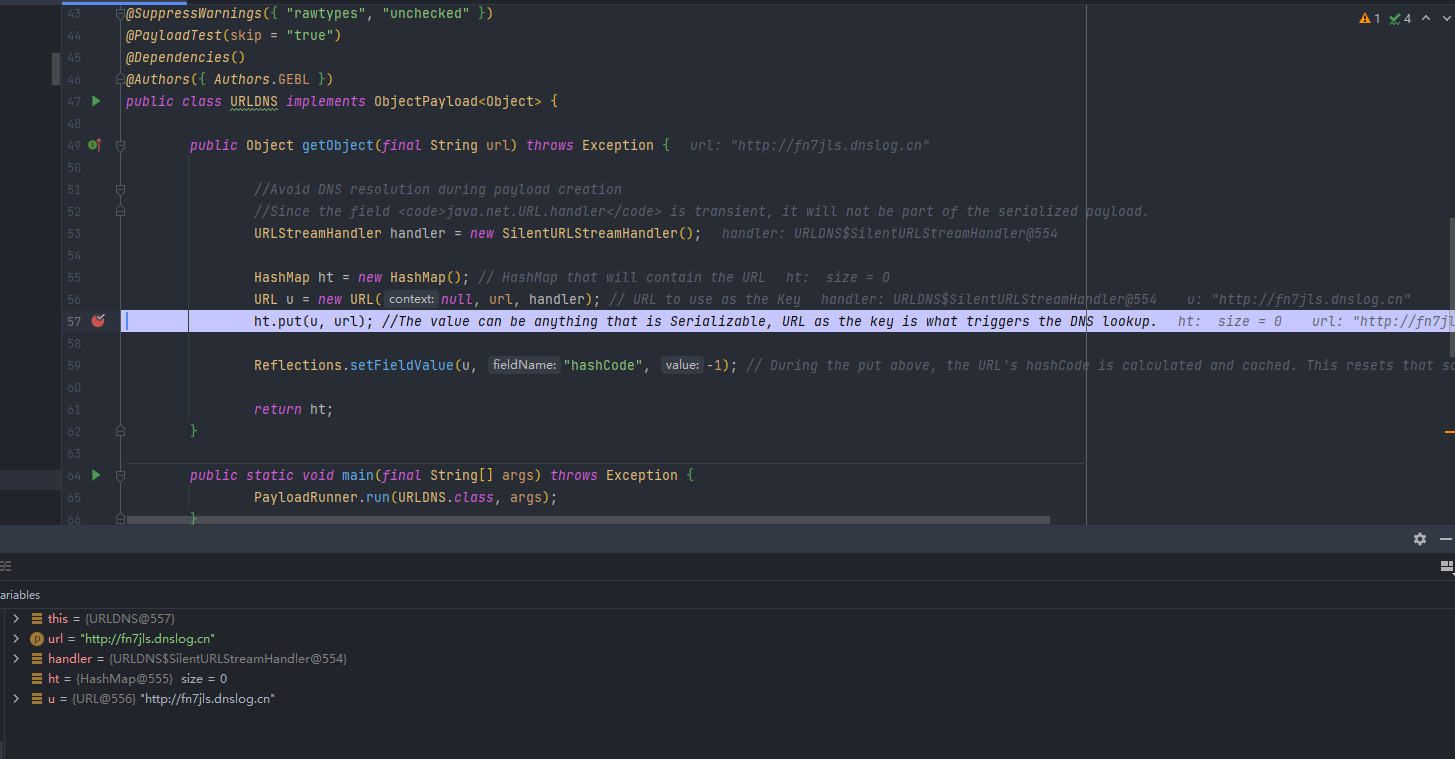Expand the this variable node
Viewport: 1455px width, 759px height.
tap(16, 619)
